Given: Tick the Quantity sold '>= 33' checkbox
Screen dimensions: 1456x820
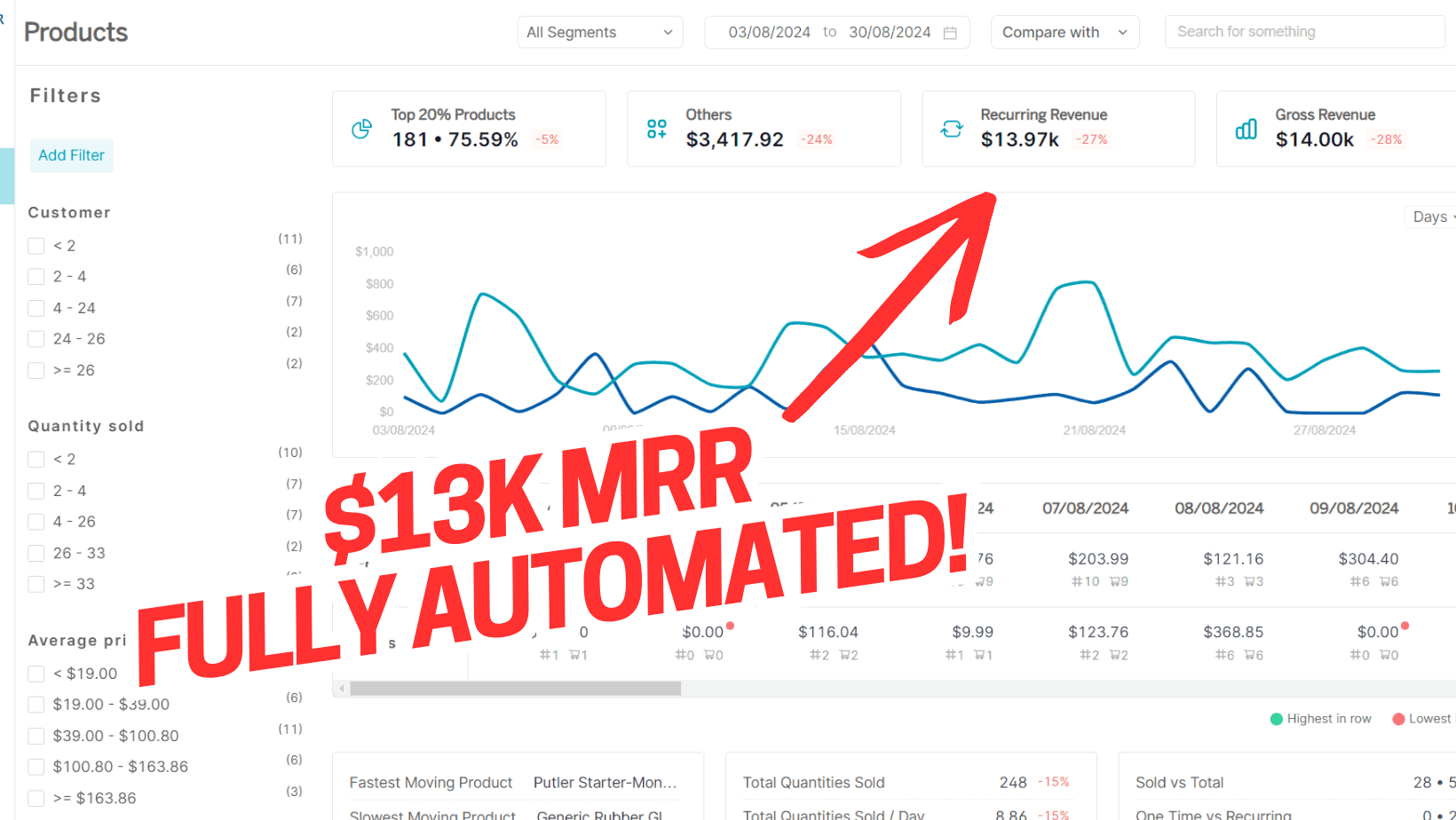Looking at the screenshot, I should click(36, 584).
